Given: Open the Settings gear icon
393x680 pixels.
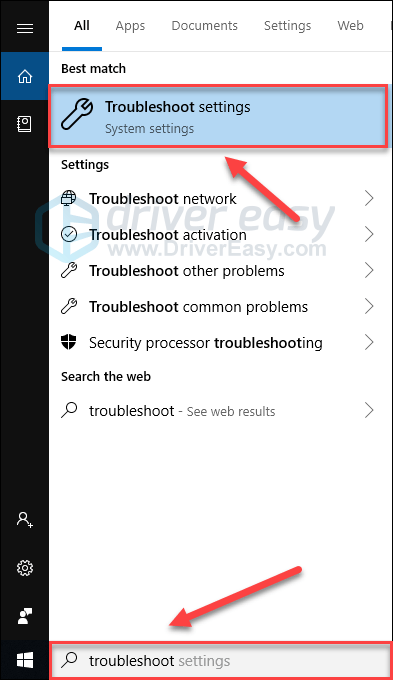Looking at the screenshot, I should [25, 568].
